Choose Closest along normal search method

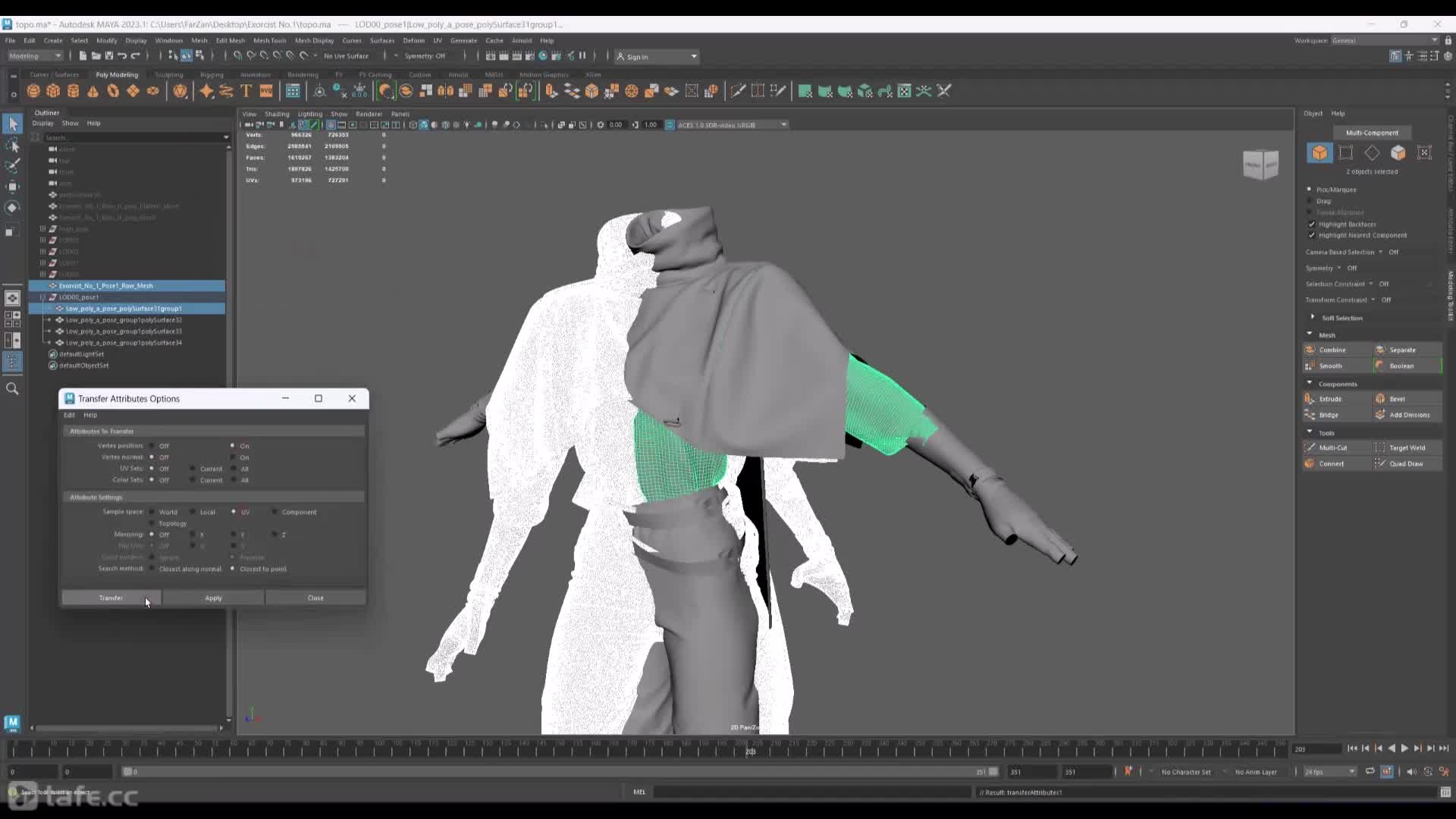click(x=152, y=569)
